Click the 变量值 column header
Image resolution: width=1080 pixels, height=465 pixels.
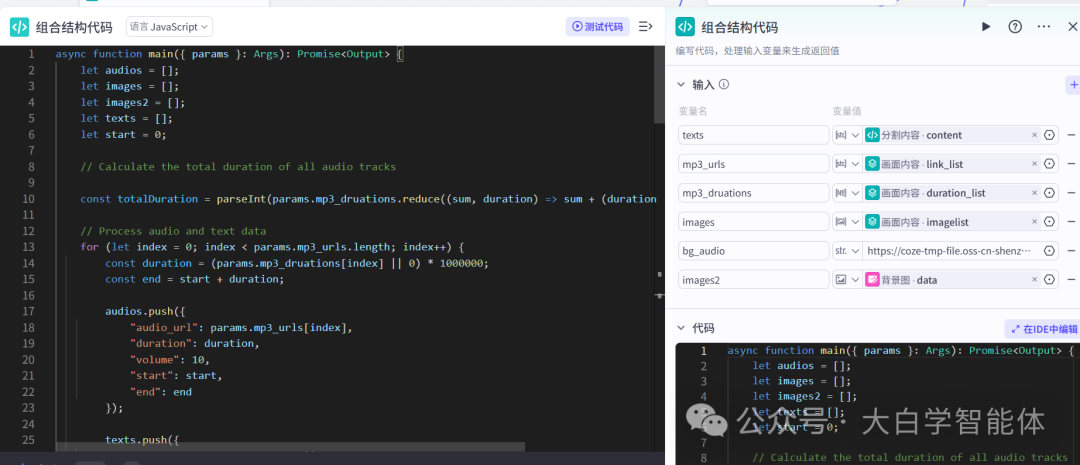(x=847, y=111)
